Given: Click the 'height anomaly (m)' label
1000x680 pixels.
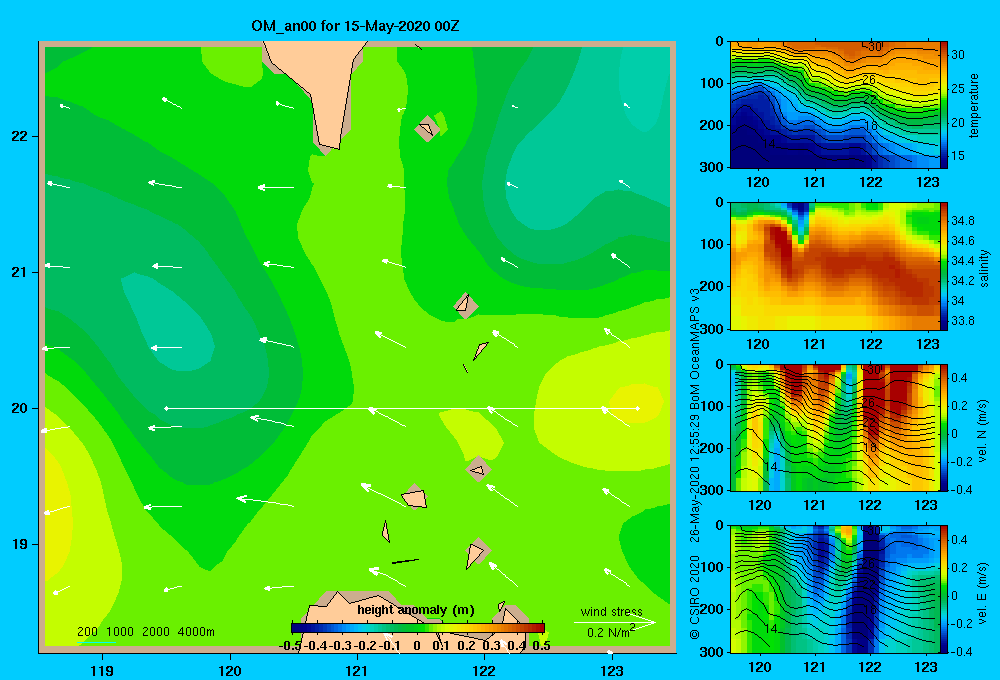Looking at the screenshot, I should 416,610.
